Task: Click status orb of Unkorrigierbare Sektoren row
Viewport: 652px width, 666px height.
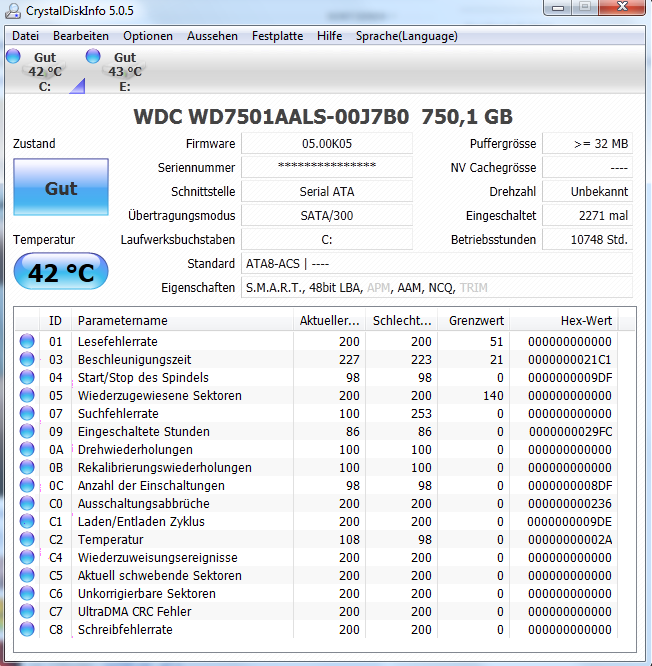Action: click(x=27, y=593)
